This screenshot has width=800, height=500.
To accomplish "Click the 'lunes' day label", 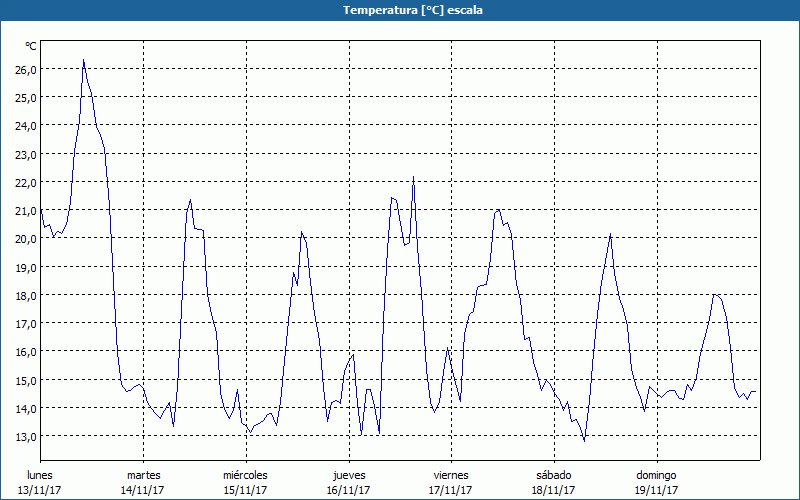I will click(40, 474).
